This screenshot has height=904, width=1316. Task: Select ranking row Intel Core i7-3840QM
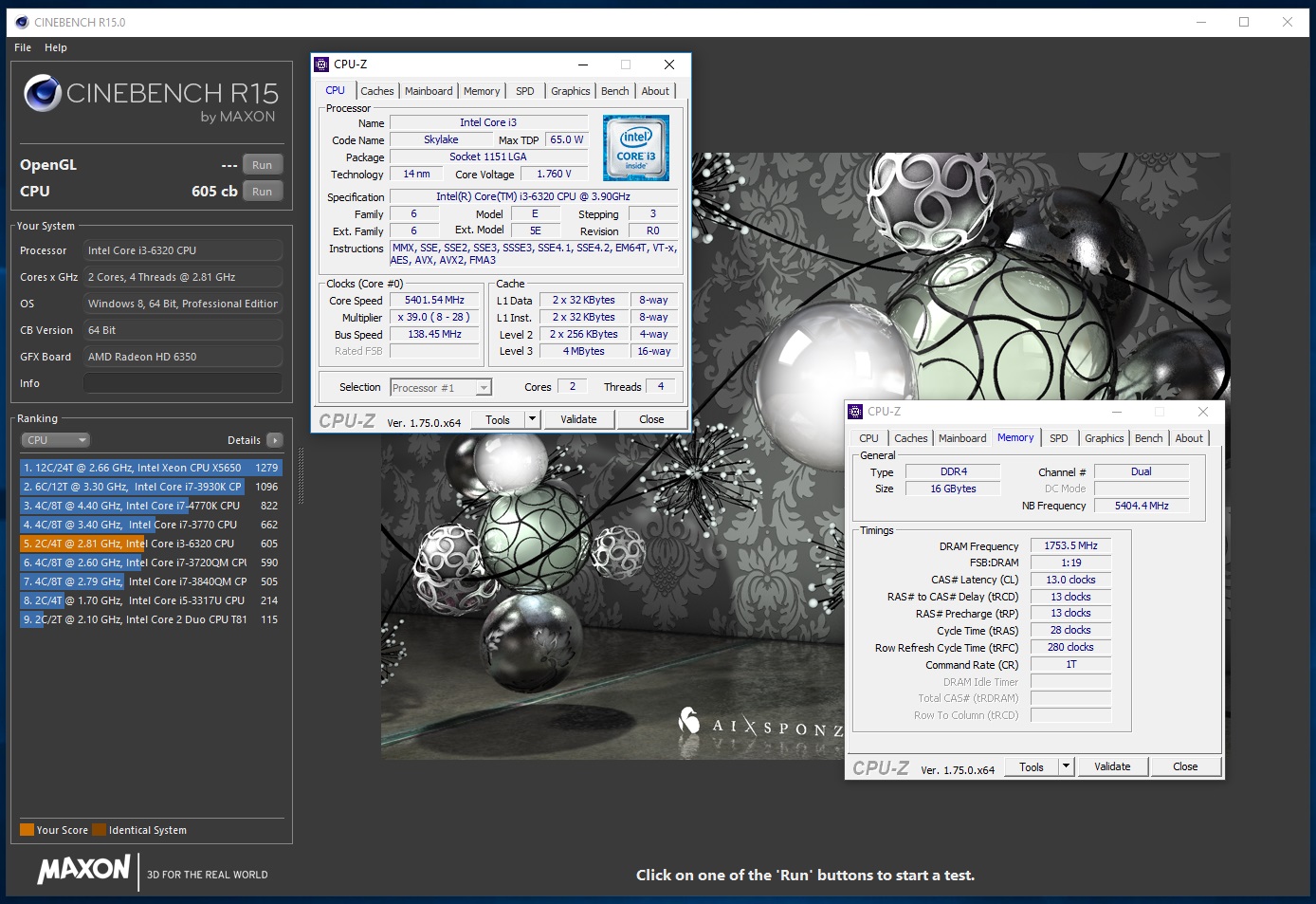click(x=151, y=581)
